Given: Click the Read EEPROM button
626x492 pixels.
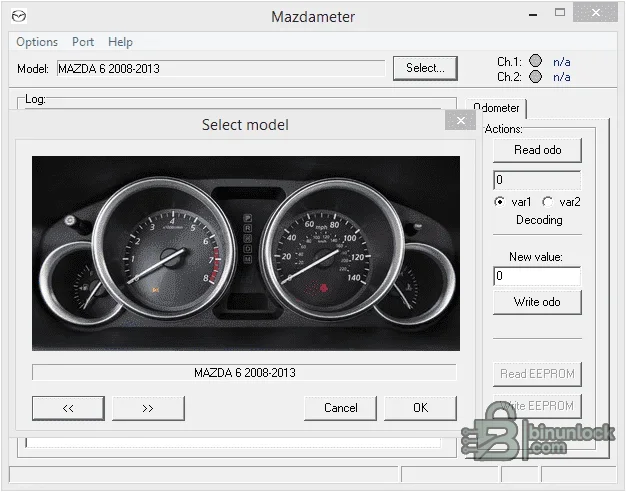Looking at the screenshot, I should click(x=537, y=374).
